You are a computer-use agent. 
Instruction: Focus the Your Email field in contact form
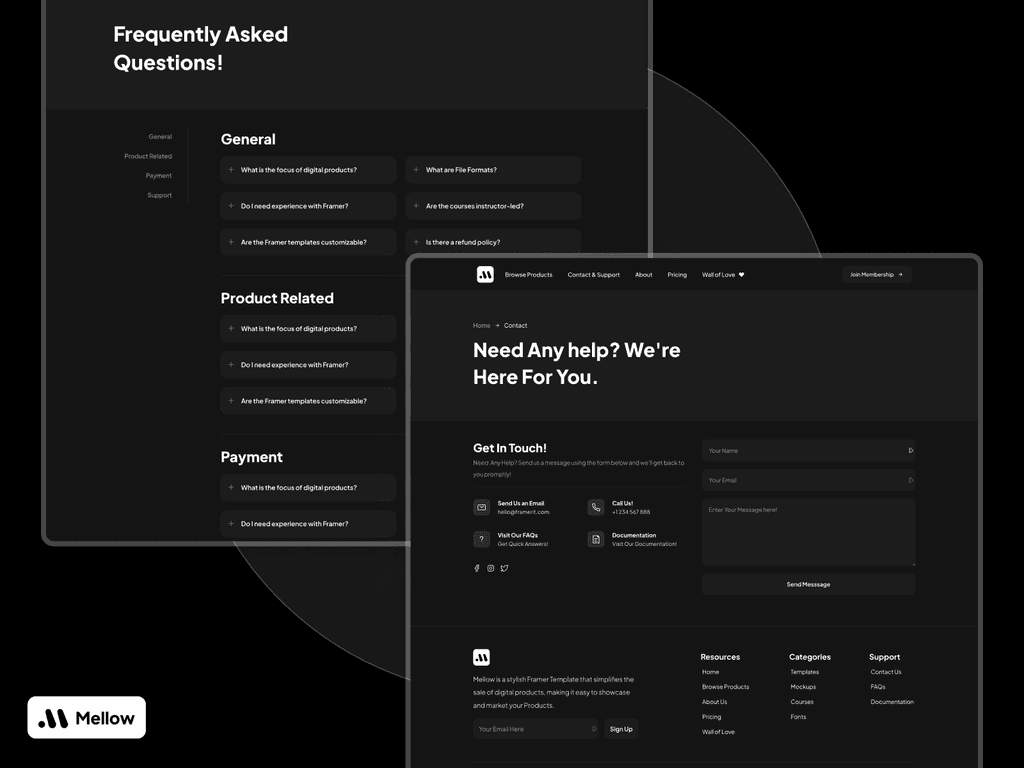pos(808,480)
